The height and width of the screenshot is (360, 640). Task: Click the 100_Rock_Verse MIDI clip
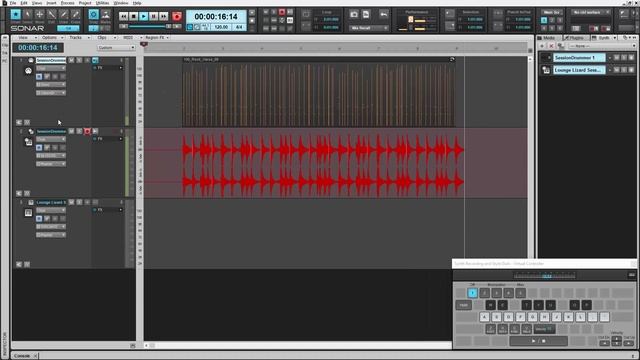pos(319,92)
